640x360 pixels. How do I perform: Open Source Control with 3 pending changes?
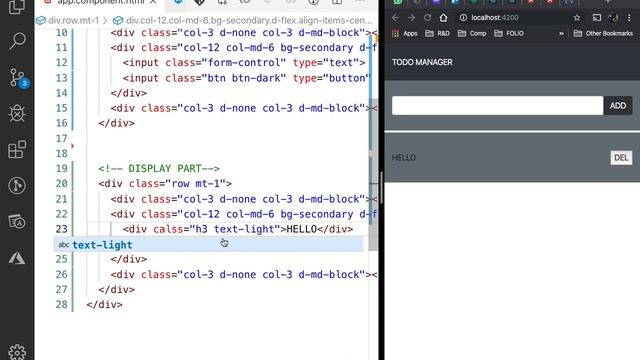pyautogui.click(x=18, y=78)
